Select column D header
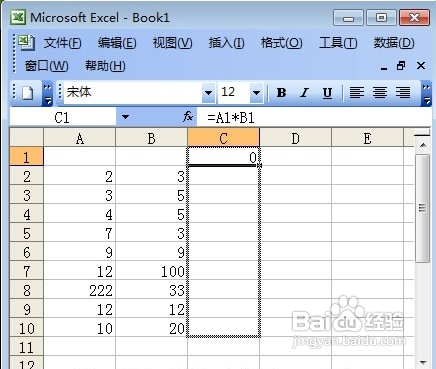 [295, 138]
